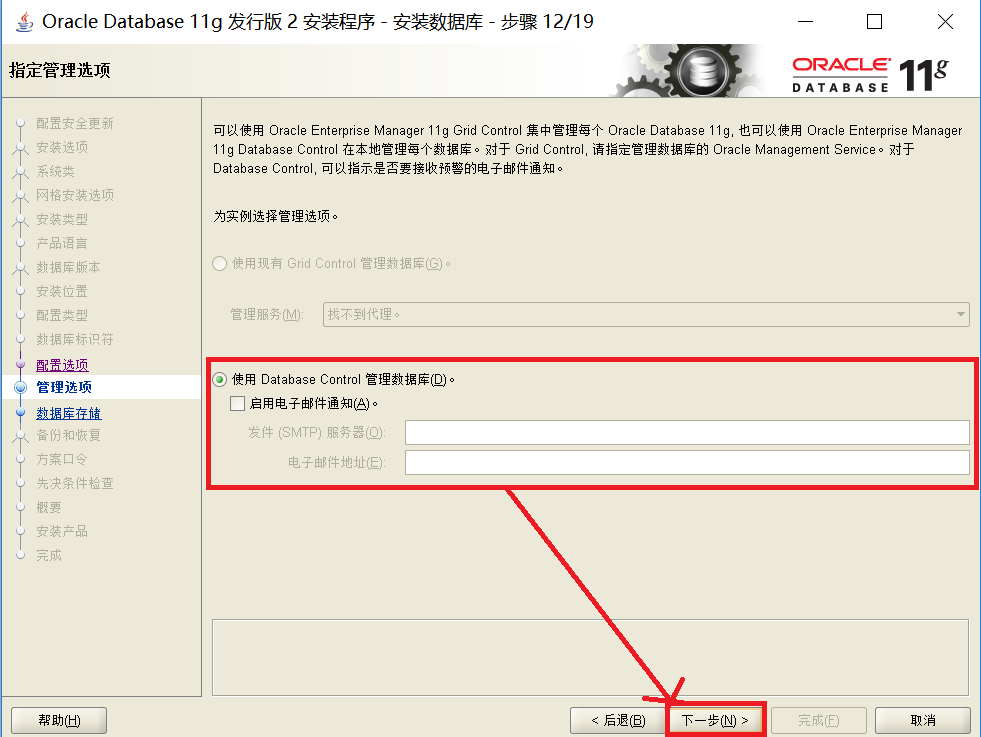981x737 pixels.
Task: Click the final 完成 step in sidebar
Action: coord(49,555)
